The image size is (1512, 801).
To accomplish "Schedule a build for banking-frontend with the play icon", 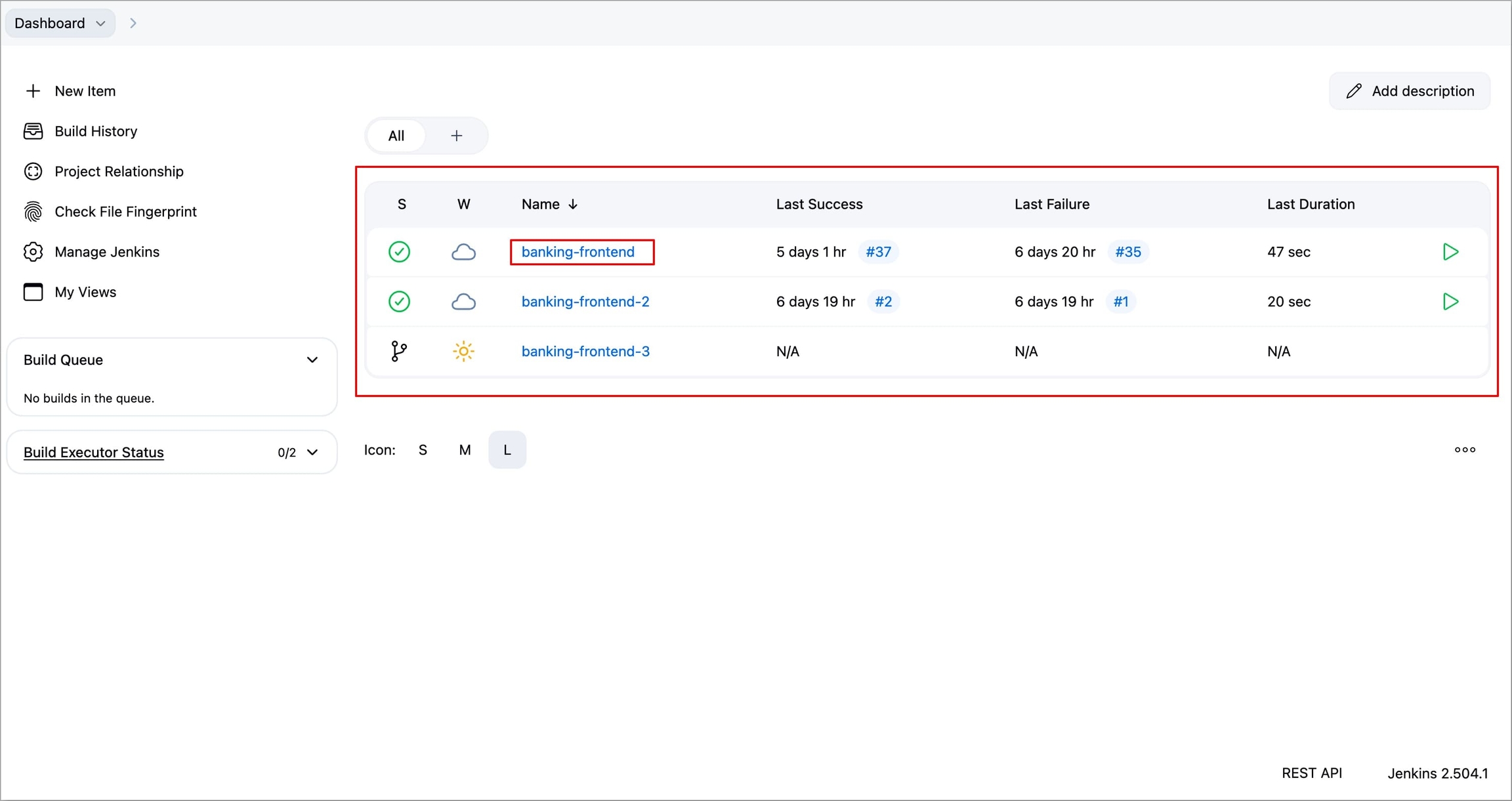I will 1450,252.
